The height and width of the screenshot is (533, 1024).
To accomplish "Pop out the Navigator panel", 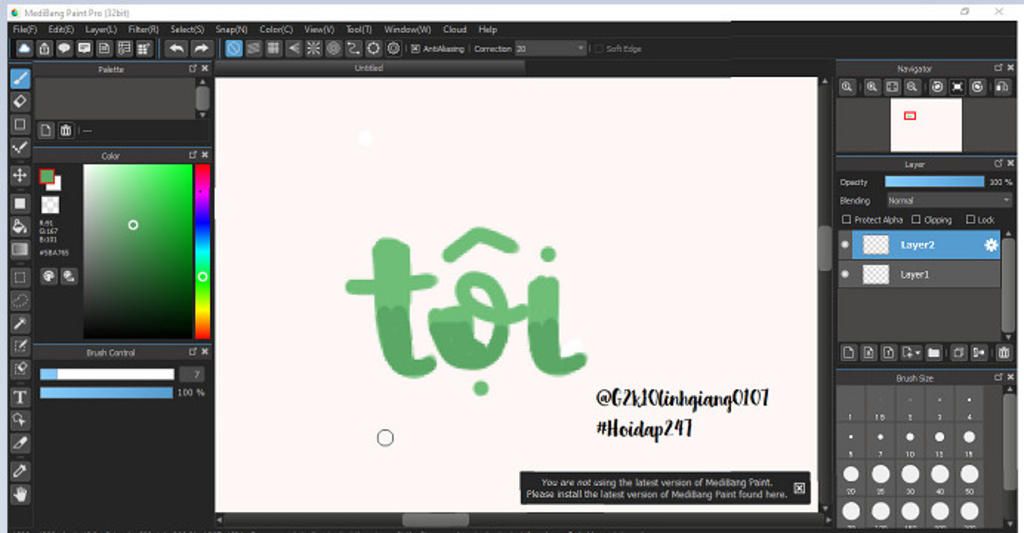I will click(998, 68).
